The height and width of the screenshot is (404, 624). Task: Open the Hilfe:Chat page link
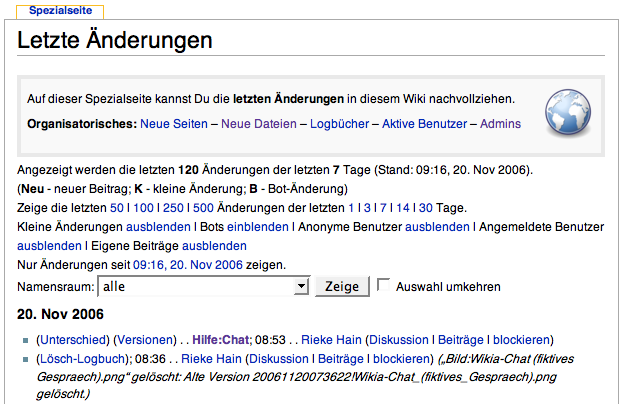point(221,340)
